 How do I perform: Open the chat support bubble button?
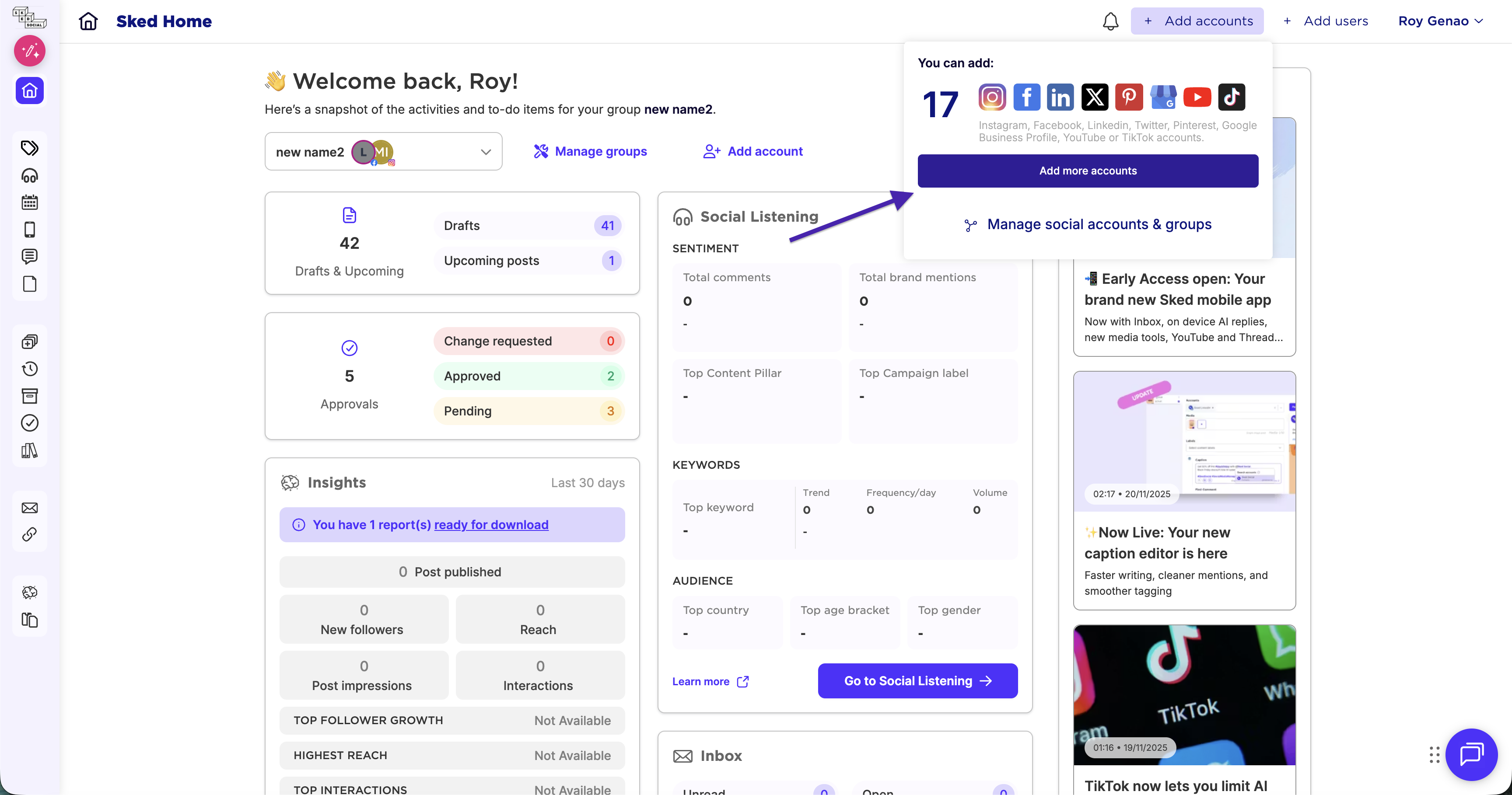pyautogui.click(x=1471, y=754)
